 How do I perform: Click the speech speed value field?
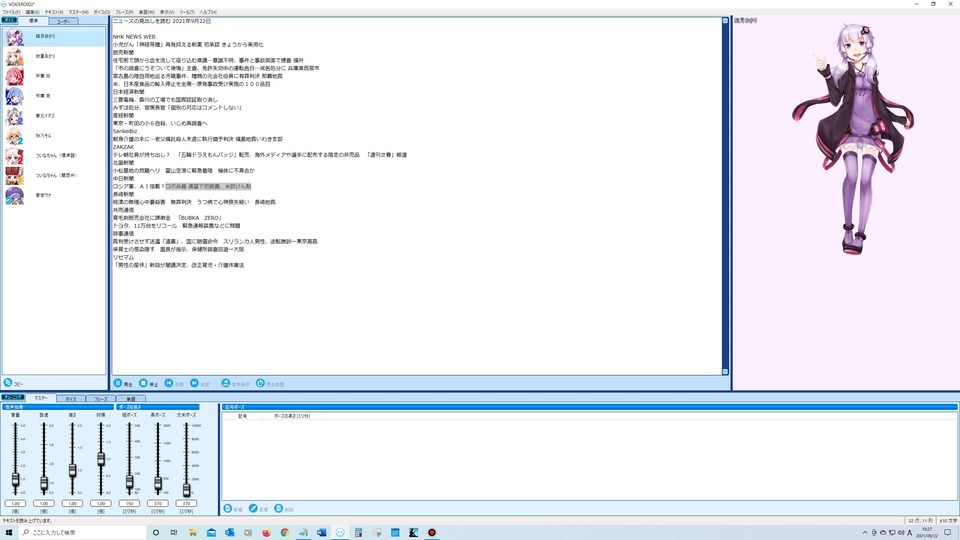(44, 503)
